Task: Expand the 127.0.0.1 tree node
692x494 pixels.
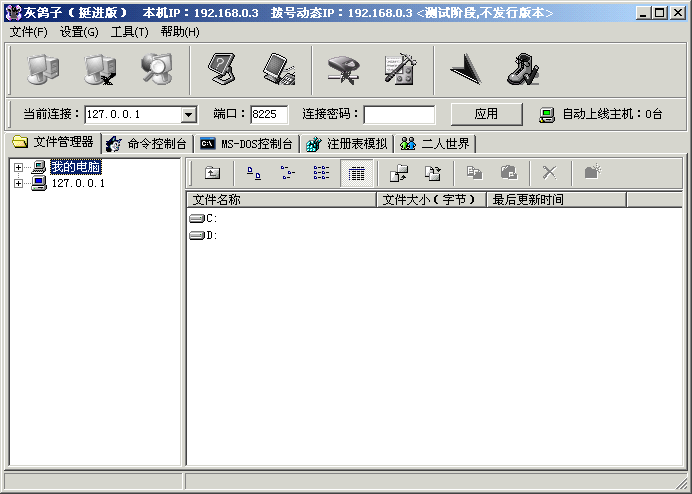Action: click(x=18, y=183)
